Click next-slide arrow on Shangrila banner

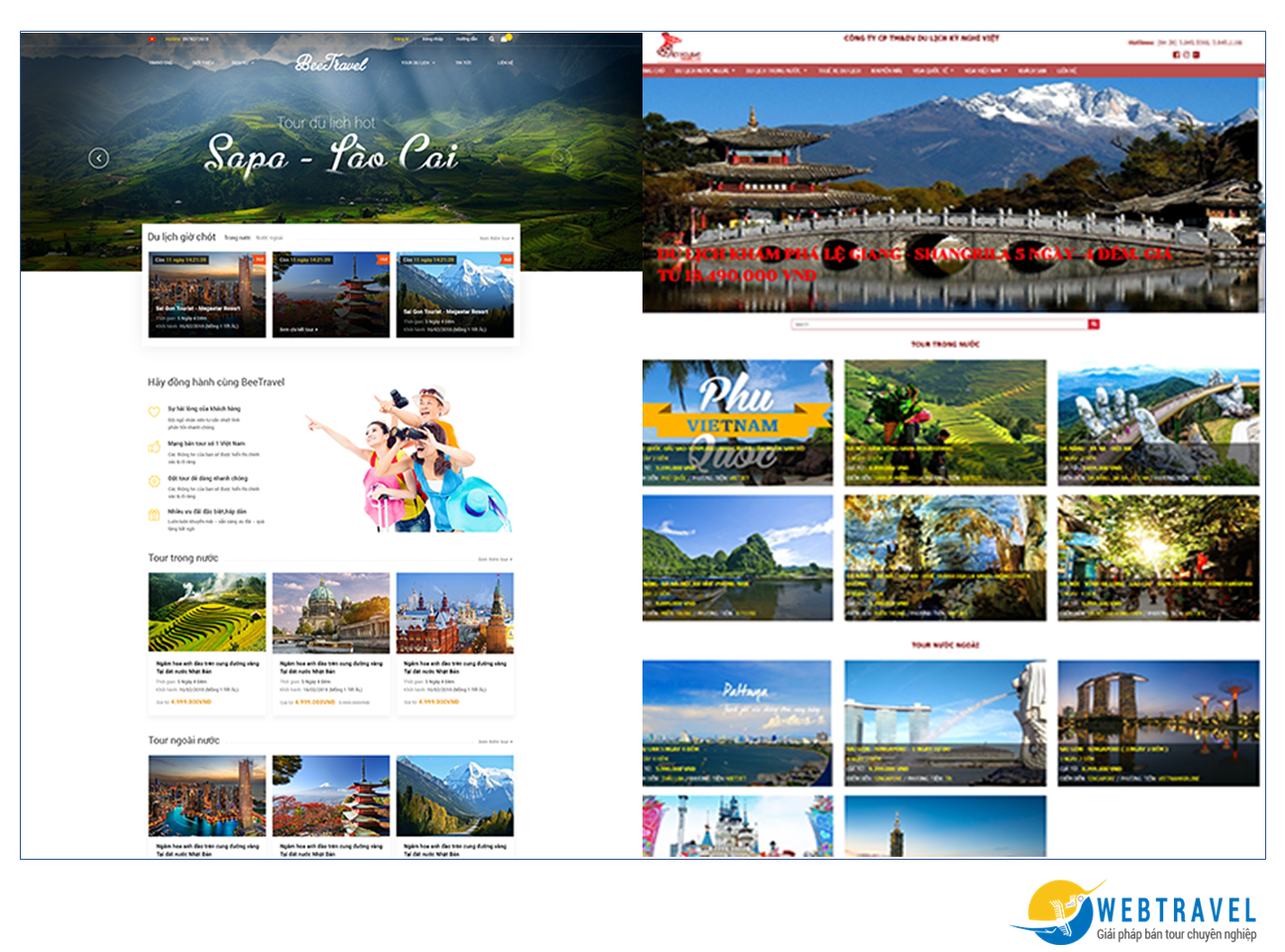(1256, 186)
